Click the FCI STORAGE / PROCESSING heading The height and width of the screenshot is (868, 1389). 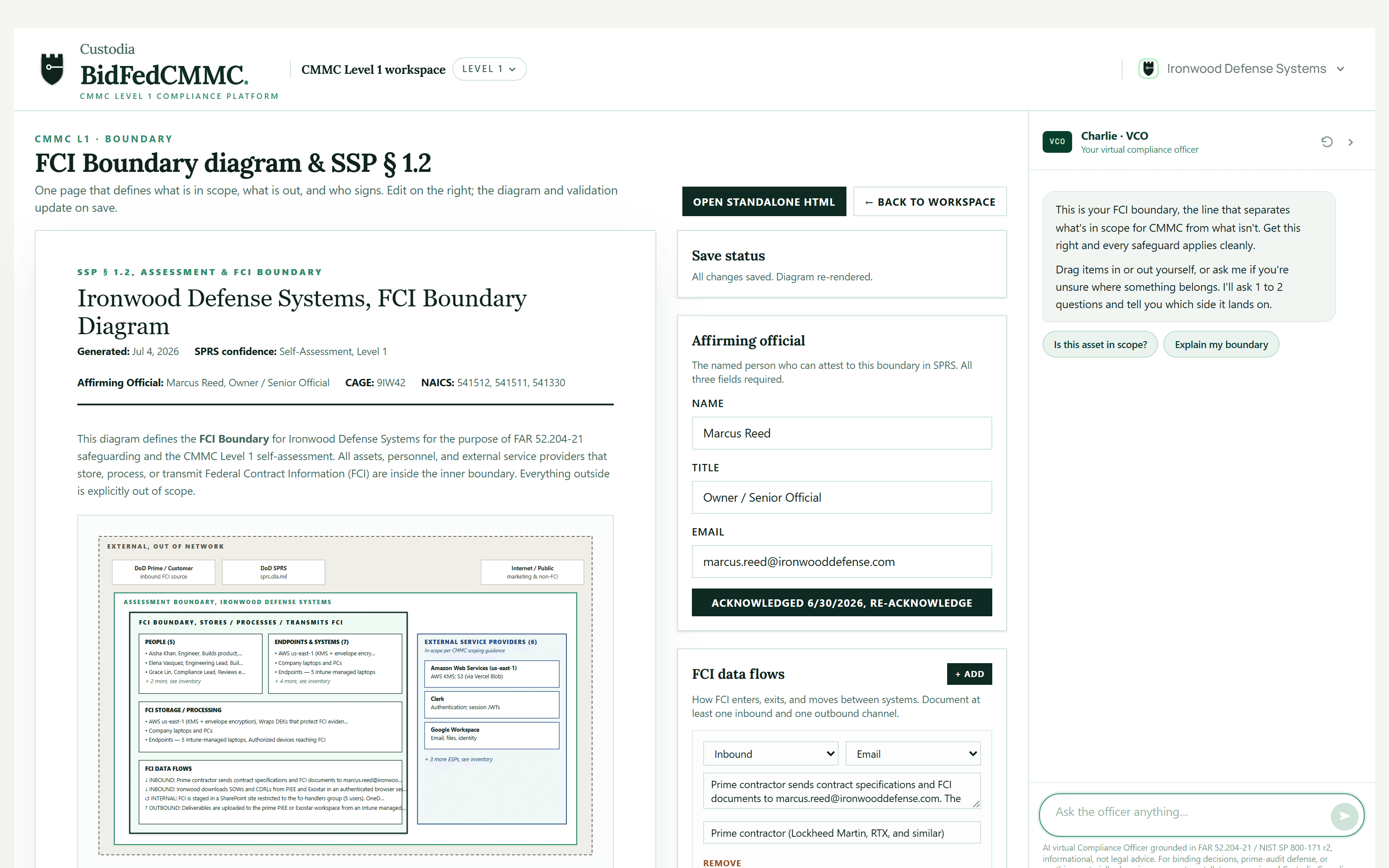coord(183,710)
